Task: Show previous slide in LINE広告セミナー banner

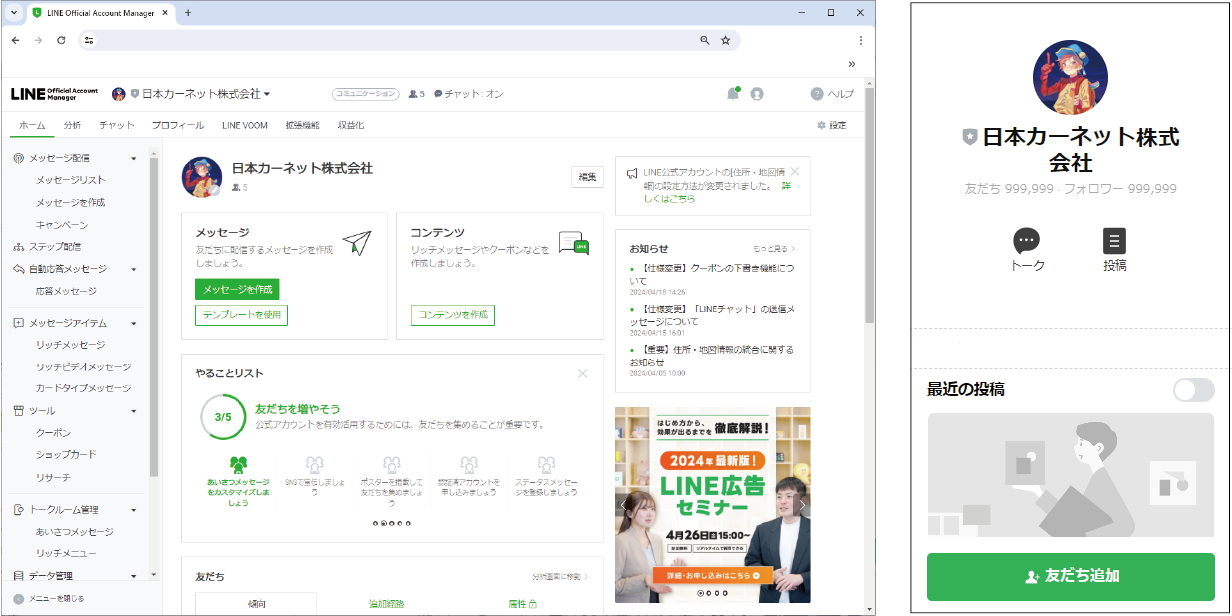Action: click(624, 505)
